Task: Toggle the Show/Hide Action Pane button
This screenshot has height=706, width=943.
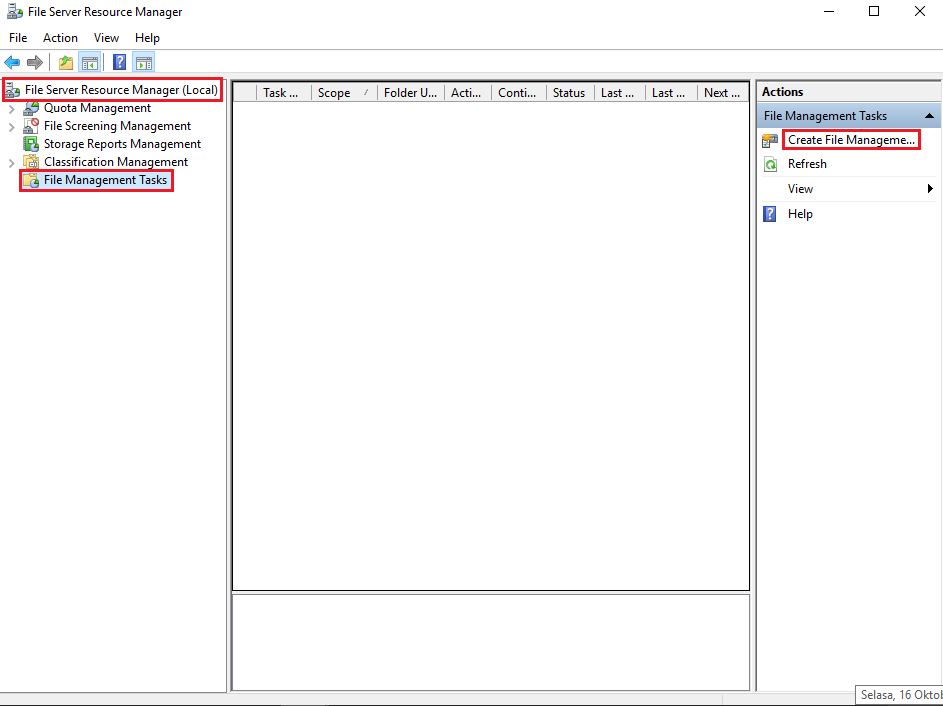Action: click(x=143, y=62)
